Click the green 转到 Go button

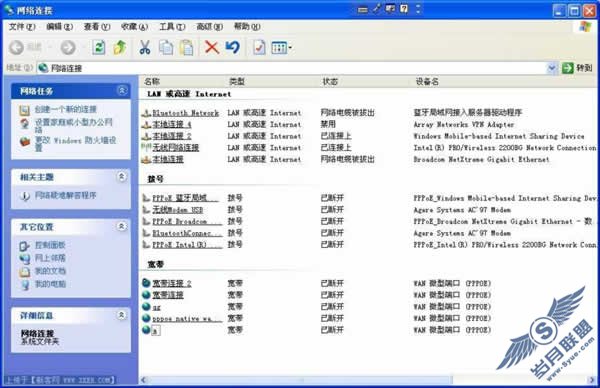[x=577, y=68]
